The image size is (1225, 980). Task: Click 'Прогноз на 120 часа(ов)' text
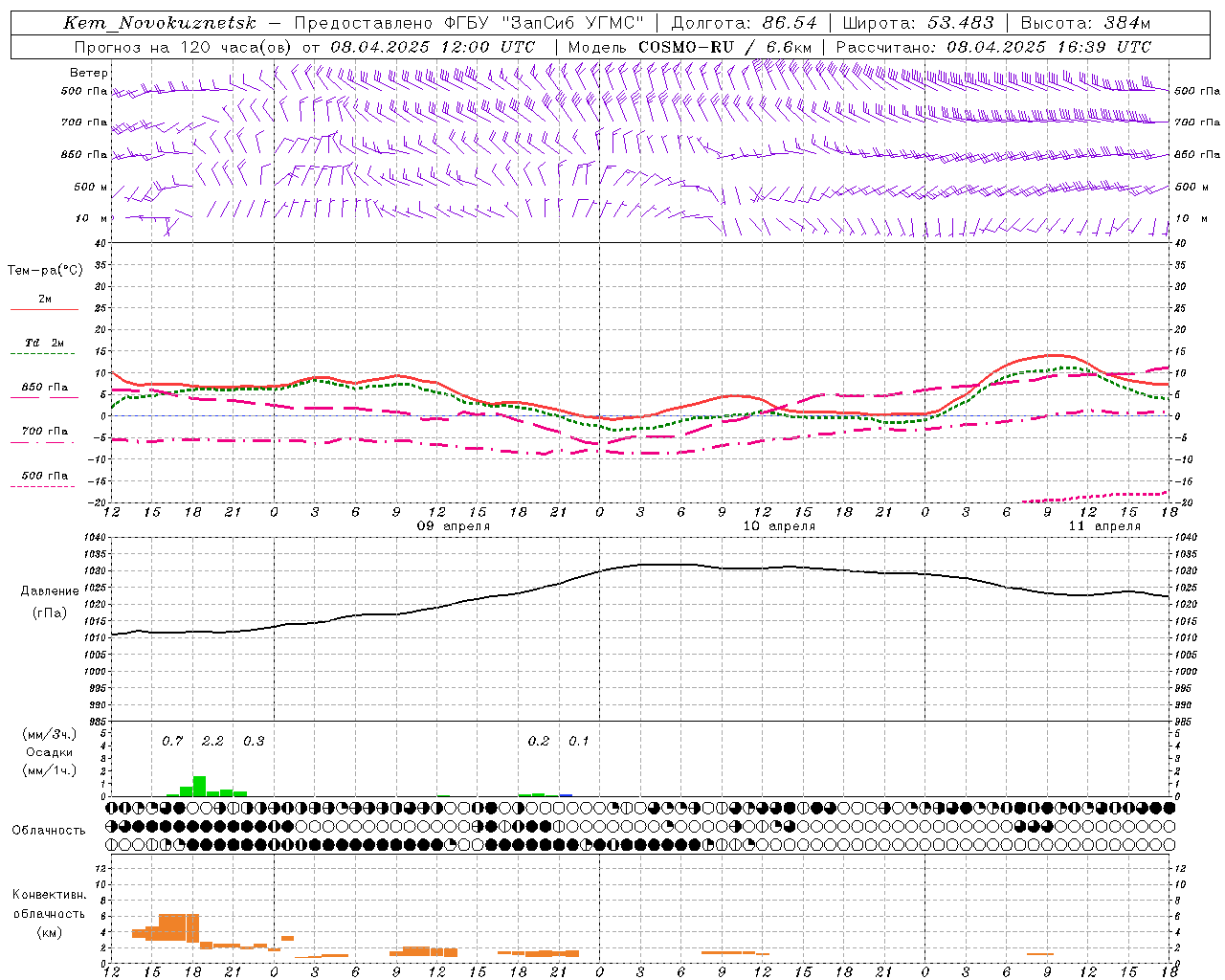[x=183, y=47]
